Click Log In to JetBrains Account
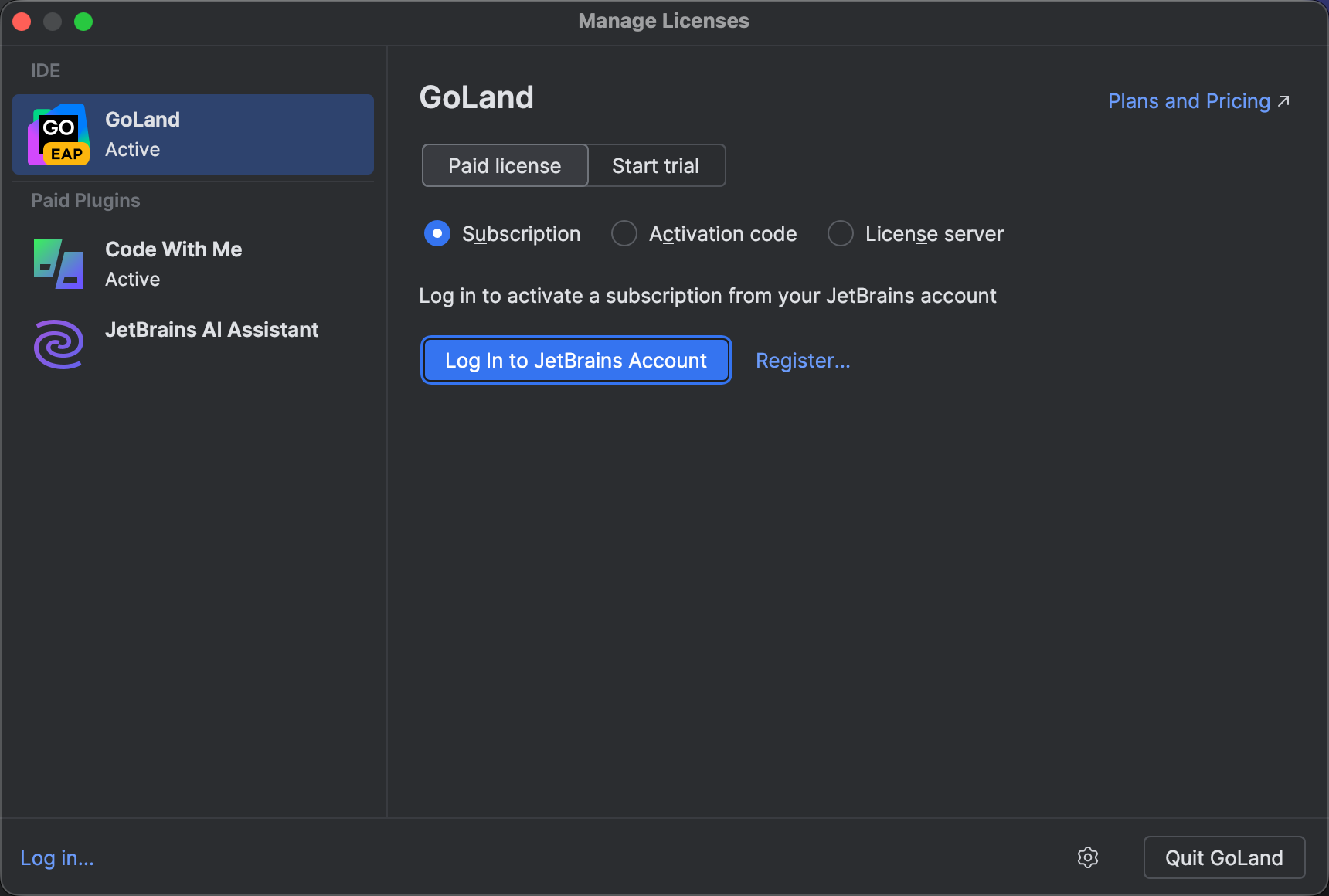The height and width of the screenshot is (896, 1329). pyautogui.click(x=575, y=360)
